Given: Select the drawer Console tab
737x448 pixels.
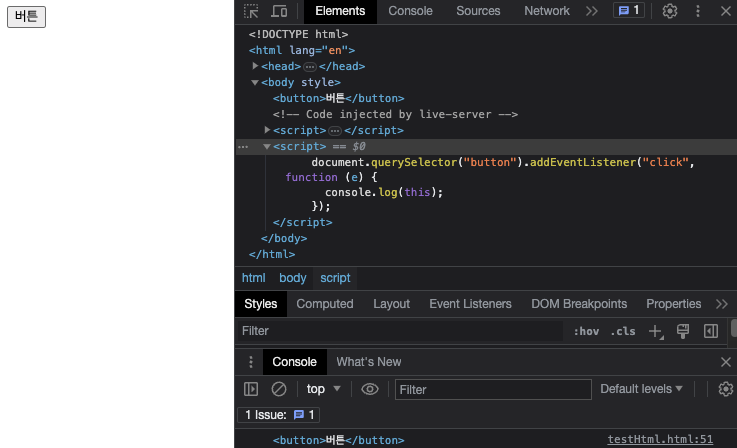Looking at the screenshot, I should pyautogui.click(x=294, y=362).
